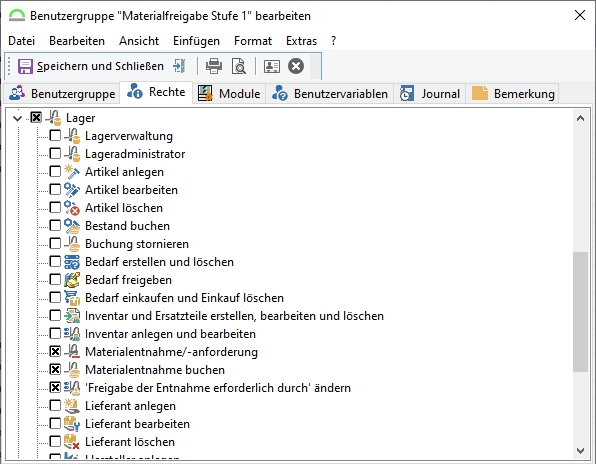This screenshot has height=464, width=596.
Task: Click the Inventar anlegen und bearbeiten icon
Action: coord(72,334)
